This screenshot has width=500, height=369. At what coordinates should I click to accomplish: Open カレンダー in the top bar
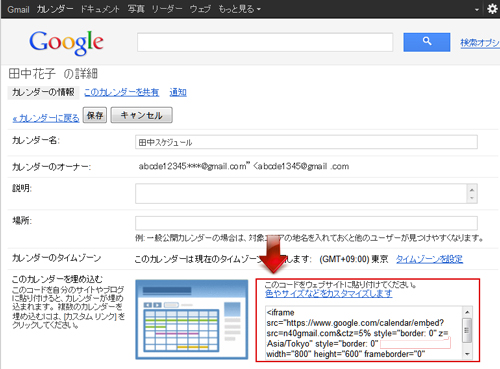coord(55,9)
